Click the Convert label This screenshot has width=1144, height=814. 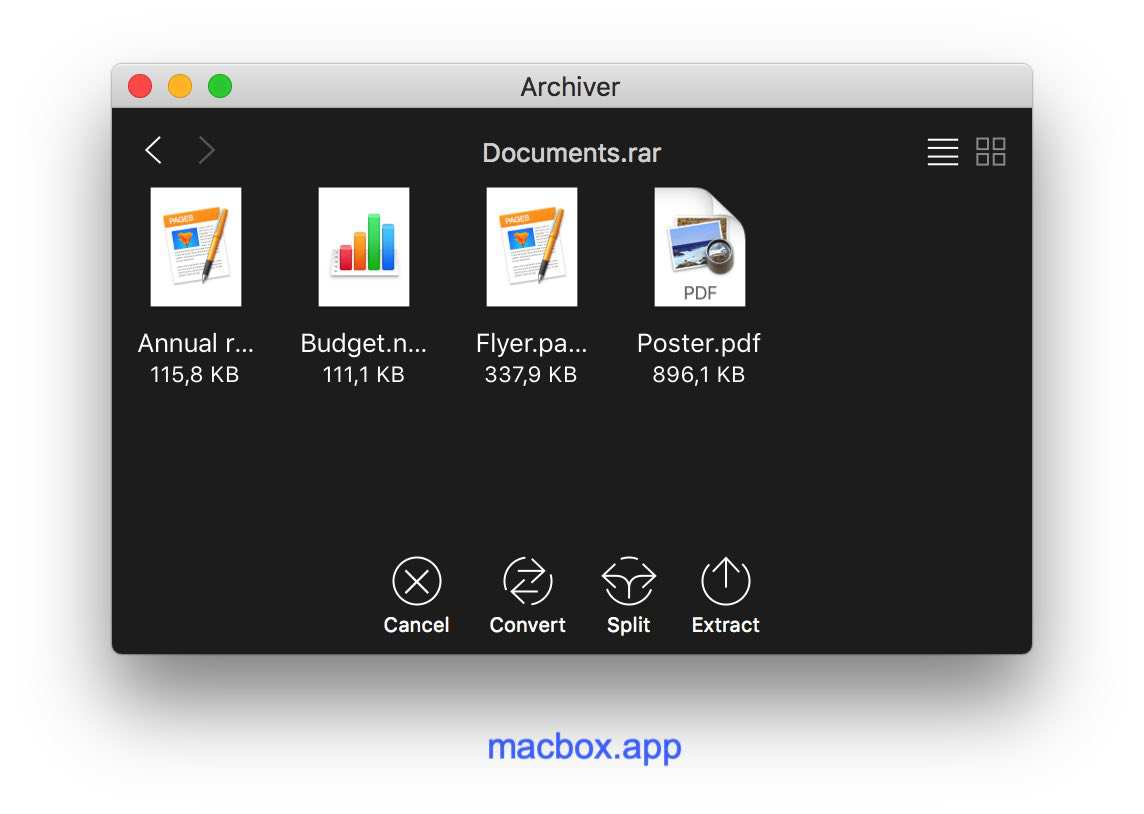coord(527,625)
